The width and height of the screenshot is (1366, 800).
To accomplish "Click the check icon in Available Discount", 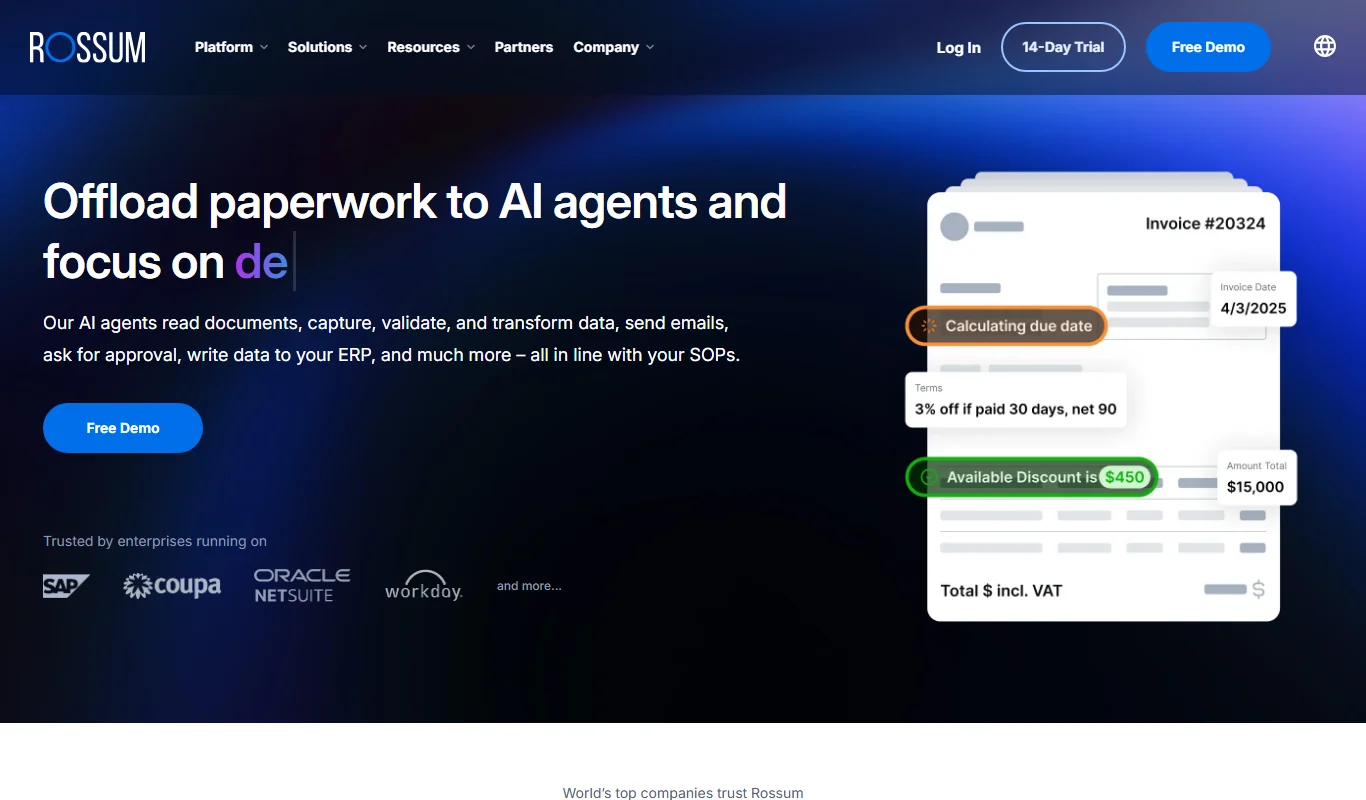I will point(928,477).
